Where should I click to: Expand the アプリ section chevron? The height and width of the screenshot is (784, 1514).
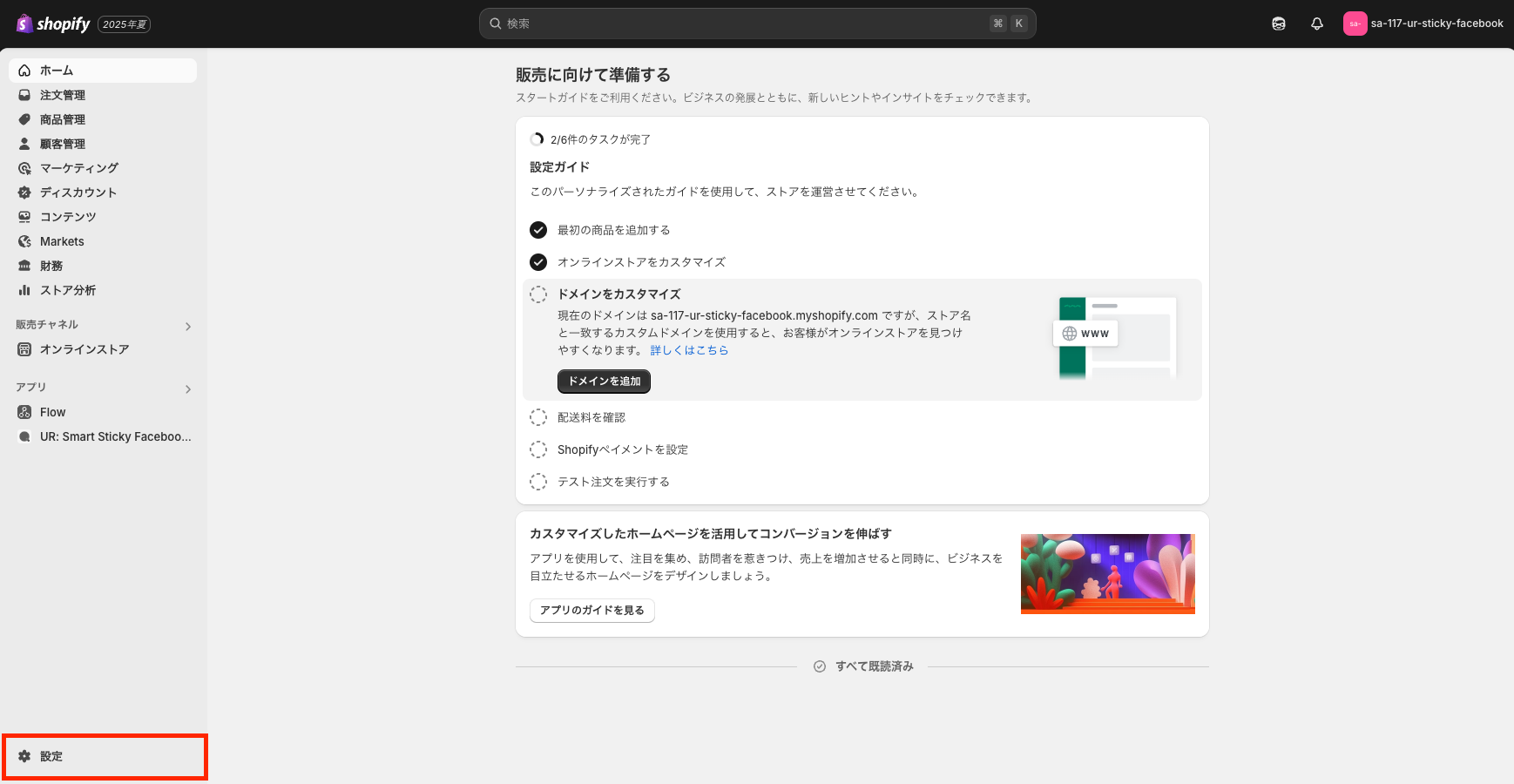[188, 389]
